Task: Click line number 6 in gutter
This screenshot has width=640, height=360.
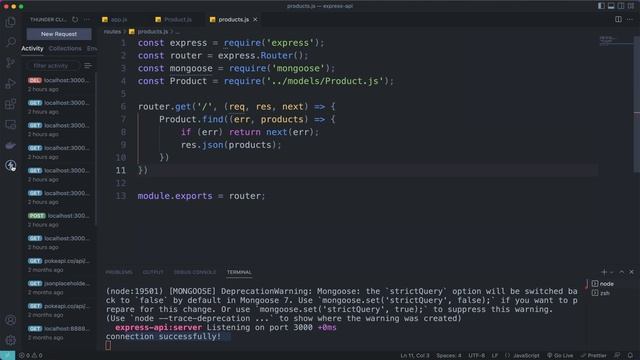Action: (x=123, y=107)
